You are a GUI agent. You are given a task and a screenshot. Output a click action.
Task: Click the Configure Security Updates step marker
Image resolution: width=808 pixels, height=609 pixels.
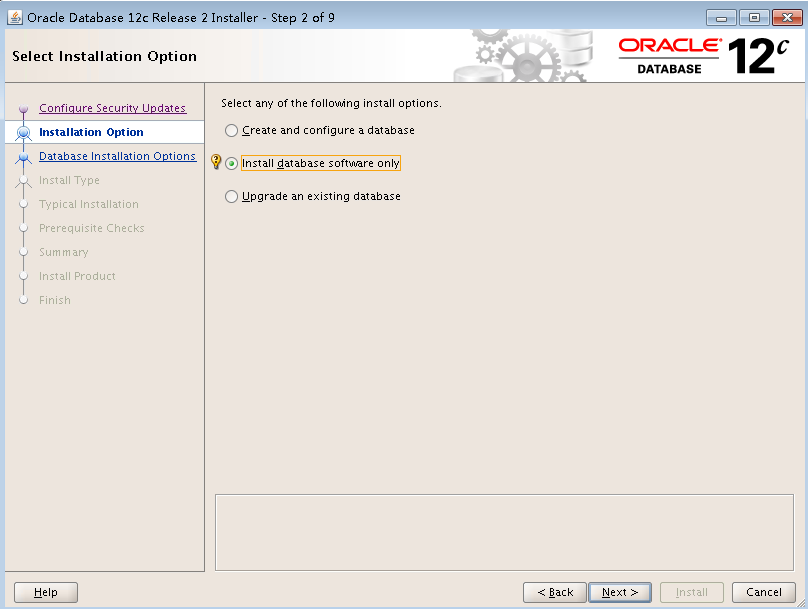click(x=23, y=109)
